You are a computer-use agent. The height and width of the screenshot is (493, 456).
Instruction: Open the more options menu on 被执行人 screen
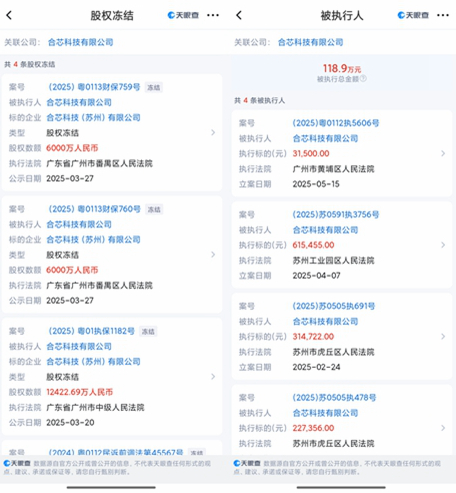click(x=443, y=15)
